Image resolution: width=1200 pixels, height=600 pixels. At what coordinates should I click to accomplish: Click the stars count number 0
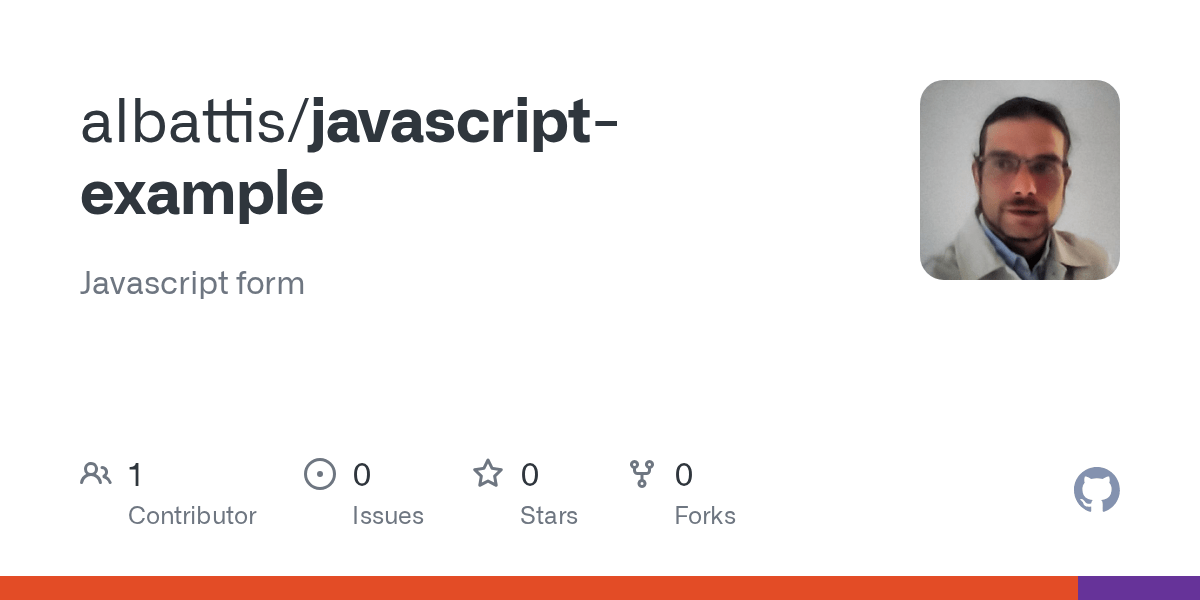[530, 475]
